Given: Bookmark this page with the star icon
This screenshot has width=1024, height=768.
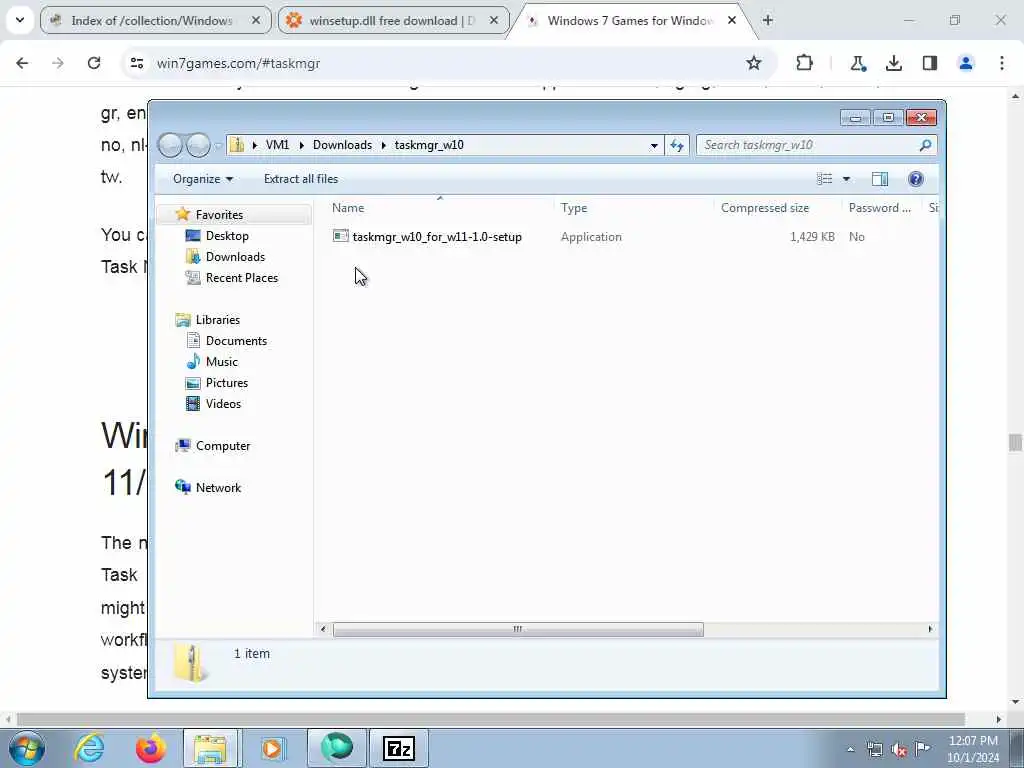Looking at the screenshot, I should click(754, 63).
